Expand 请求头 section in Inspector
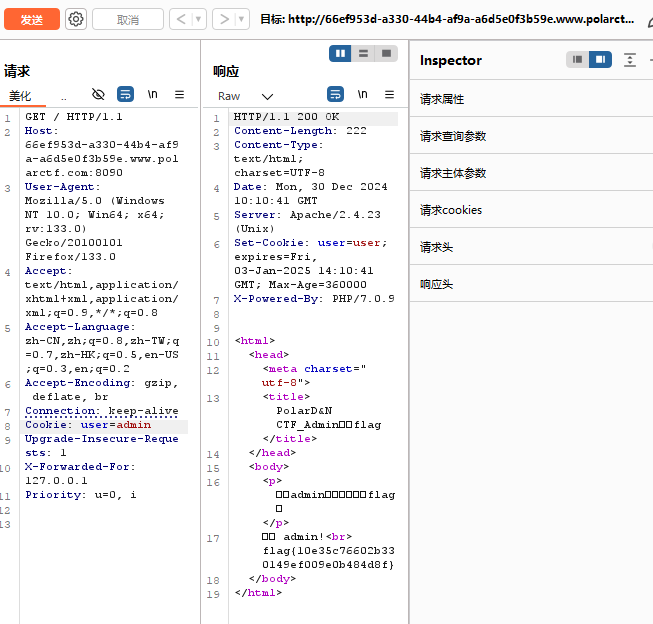This screenshot has width=653, height=624. 531,247
